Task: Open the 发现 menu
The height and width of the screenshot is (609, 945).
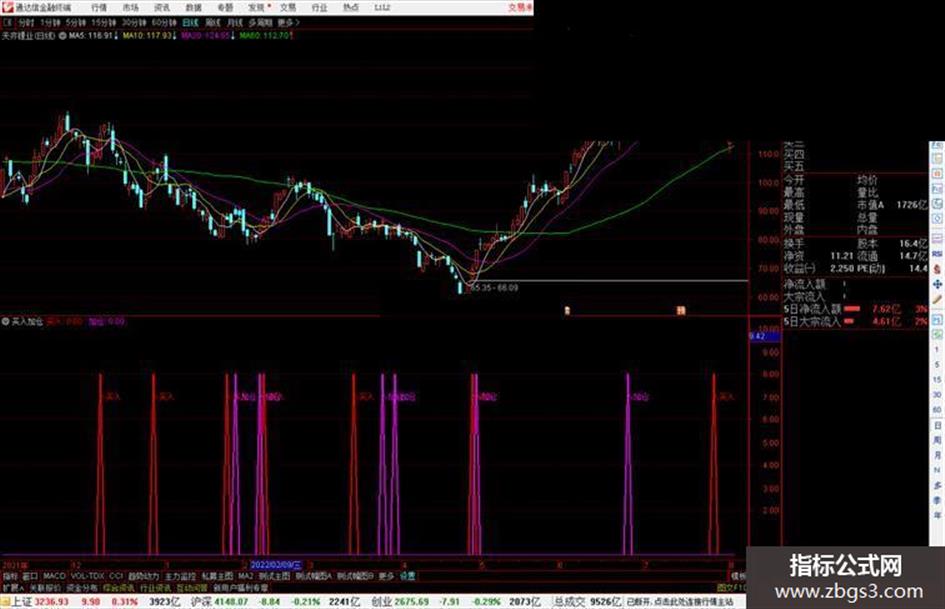Action: pyautogui.click(x=257, y=8)
